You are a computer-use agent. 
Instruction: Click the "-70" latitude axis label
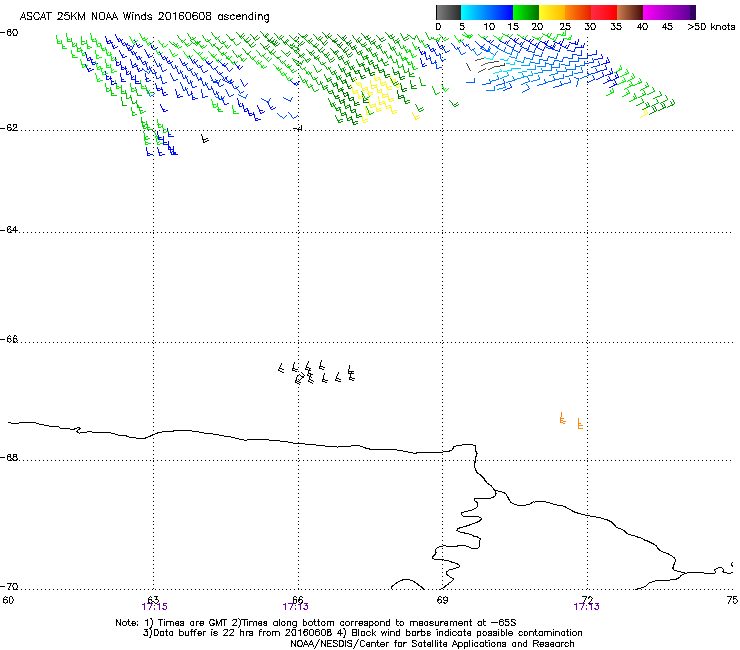[x=9, y=587]
